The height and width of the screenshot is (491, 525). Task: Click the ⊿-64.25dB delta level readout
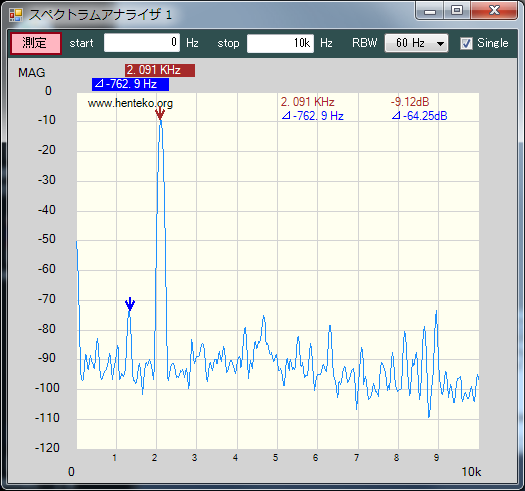(x=420, y=116)
